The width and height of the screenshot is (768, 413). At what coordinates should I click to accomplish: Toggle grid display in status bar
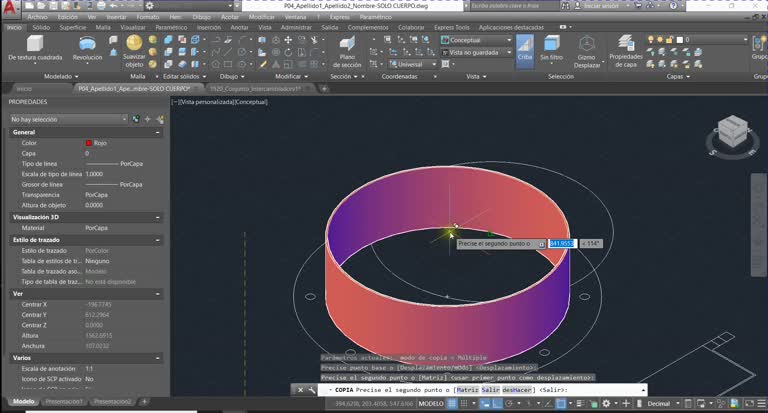click(452, 404)
